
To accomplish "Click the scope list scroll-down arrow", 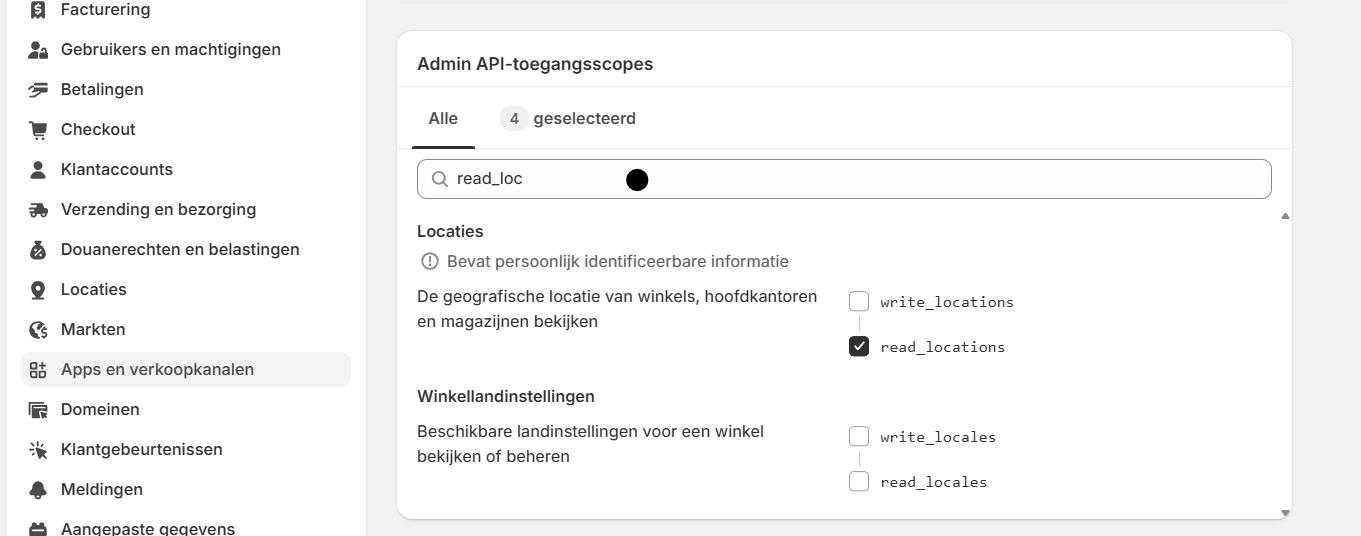I will [x=1285, y=513].
